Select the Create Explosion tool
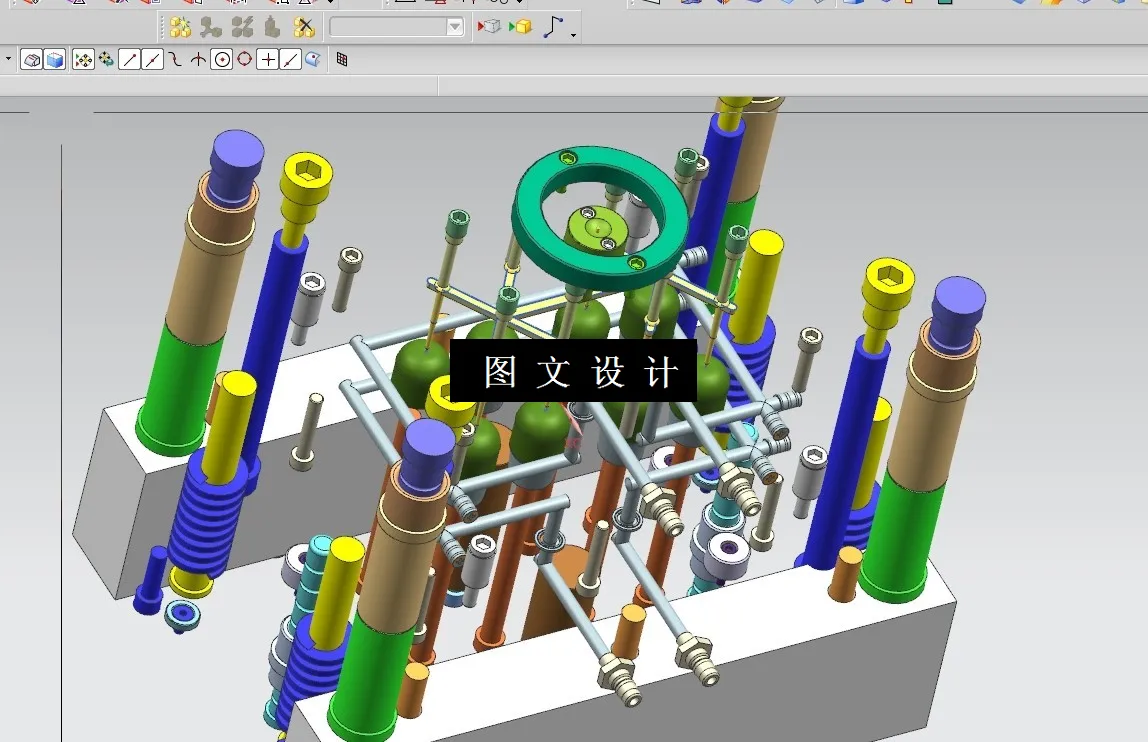 click(181, 27)
